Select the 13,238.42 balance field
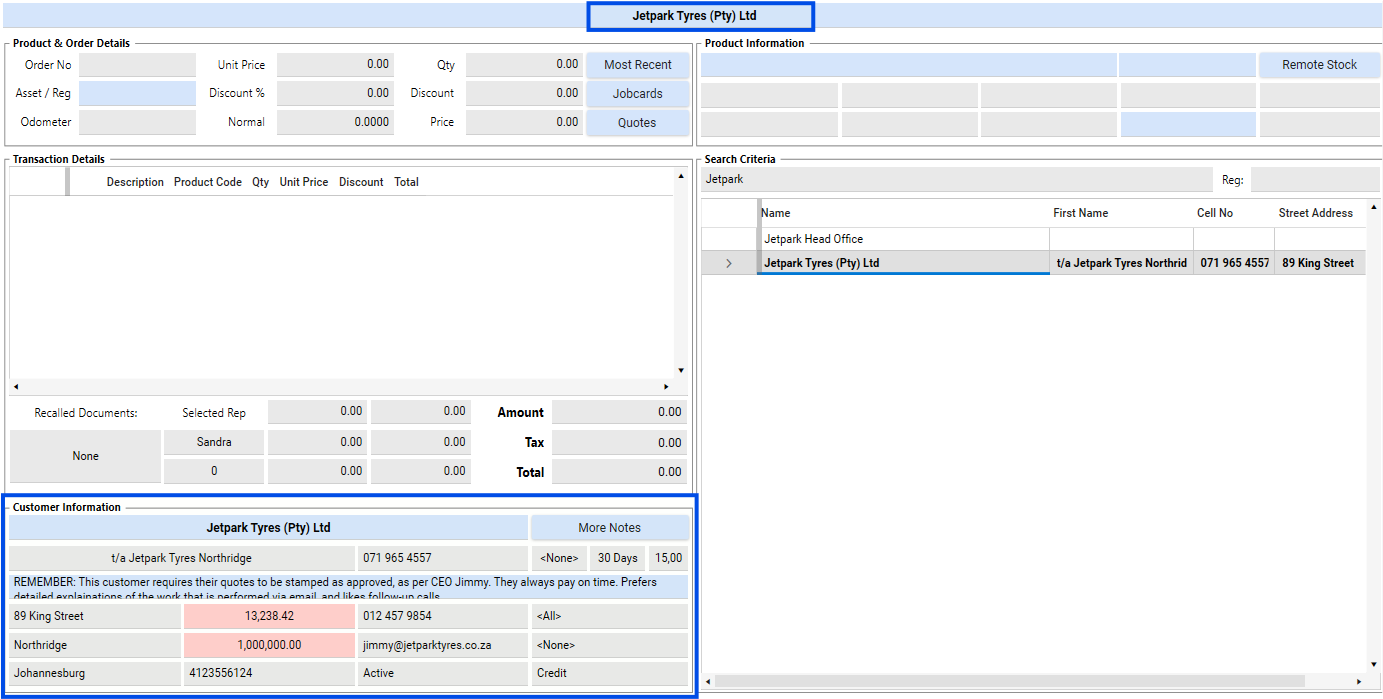Viewport: 1383px width, 699px height. [269, 616]
